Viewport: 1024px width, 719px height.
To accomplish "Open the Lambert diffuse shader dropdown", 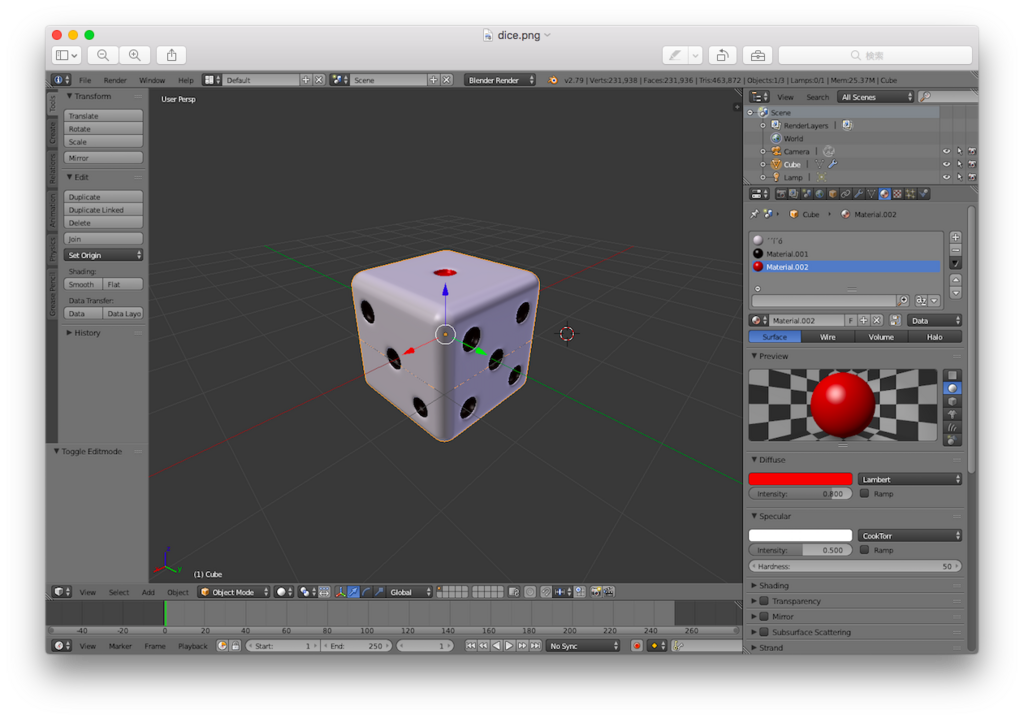I will coord(910,479).
